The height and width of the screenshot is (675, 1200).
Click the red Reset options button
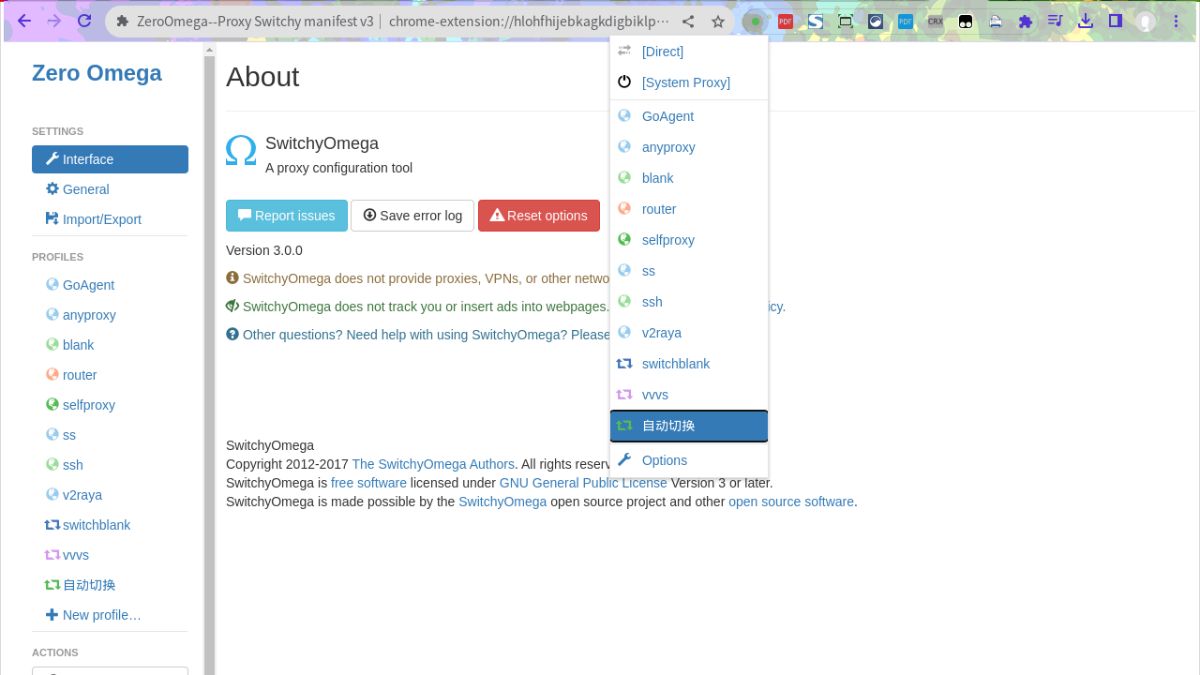539,216
